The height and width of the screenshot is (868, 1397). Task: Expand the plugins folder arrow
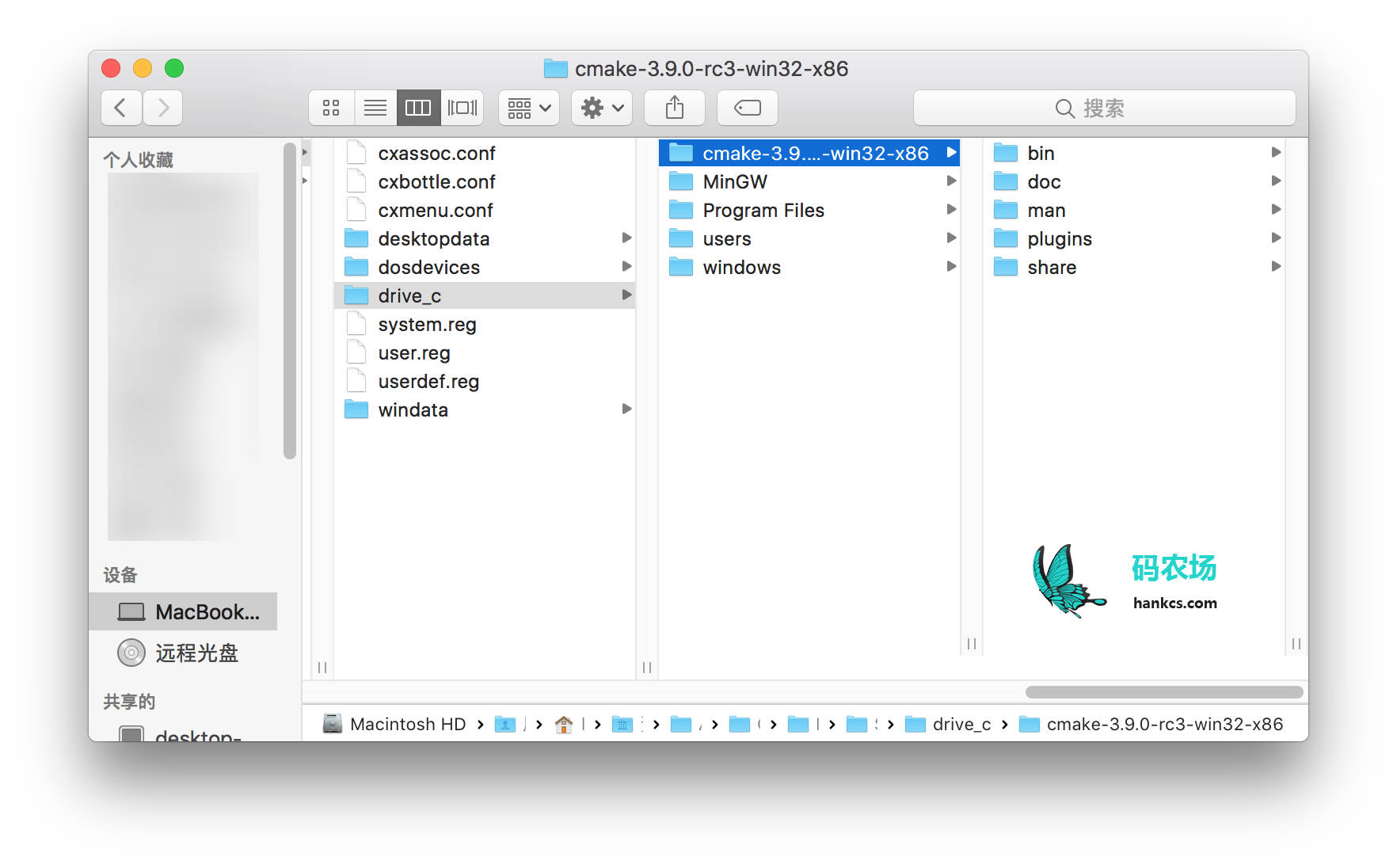click(1276, 238)
